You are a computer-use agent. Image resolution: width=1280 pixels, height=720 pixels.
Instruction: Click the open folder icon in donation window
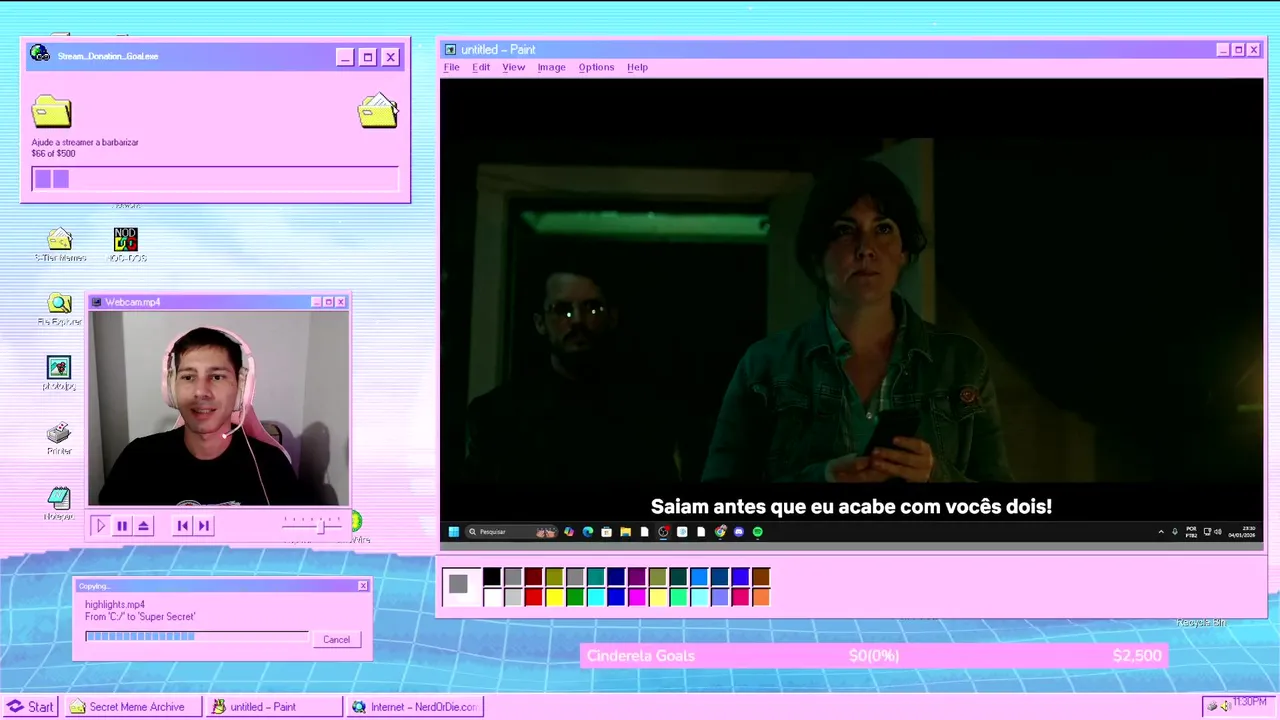(x=378, y=111)
